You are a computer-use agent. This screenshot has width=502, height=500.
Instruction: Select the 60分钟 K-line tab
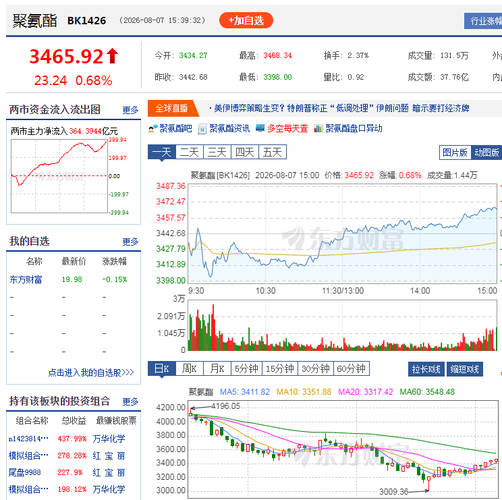tap(351, 369)
